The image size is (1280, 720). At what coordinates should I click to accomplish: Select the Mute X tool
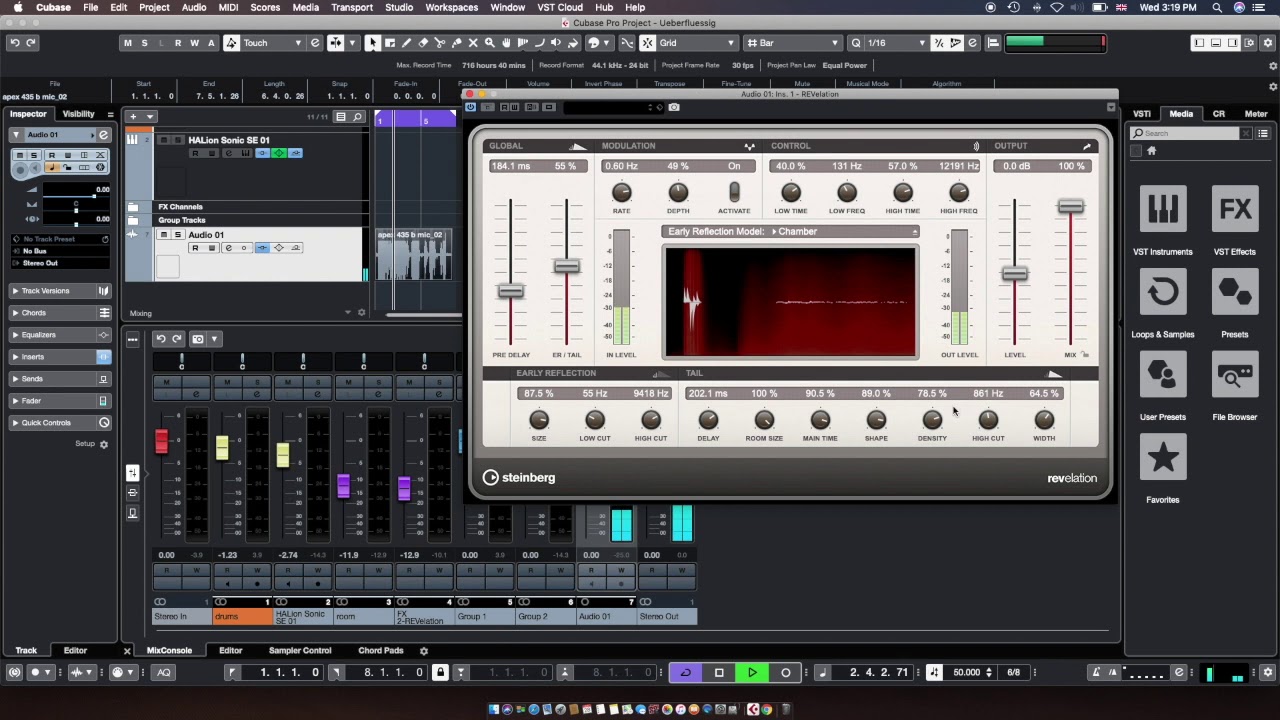(473, 43)
